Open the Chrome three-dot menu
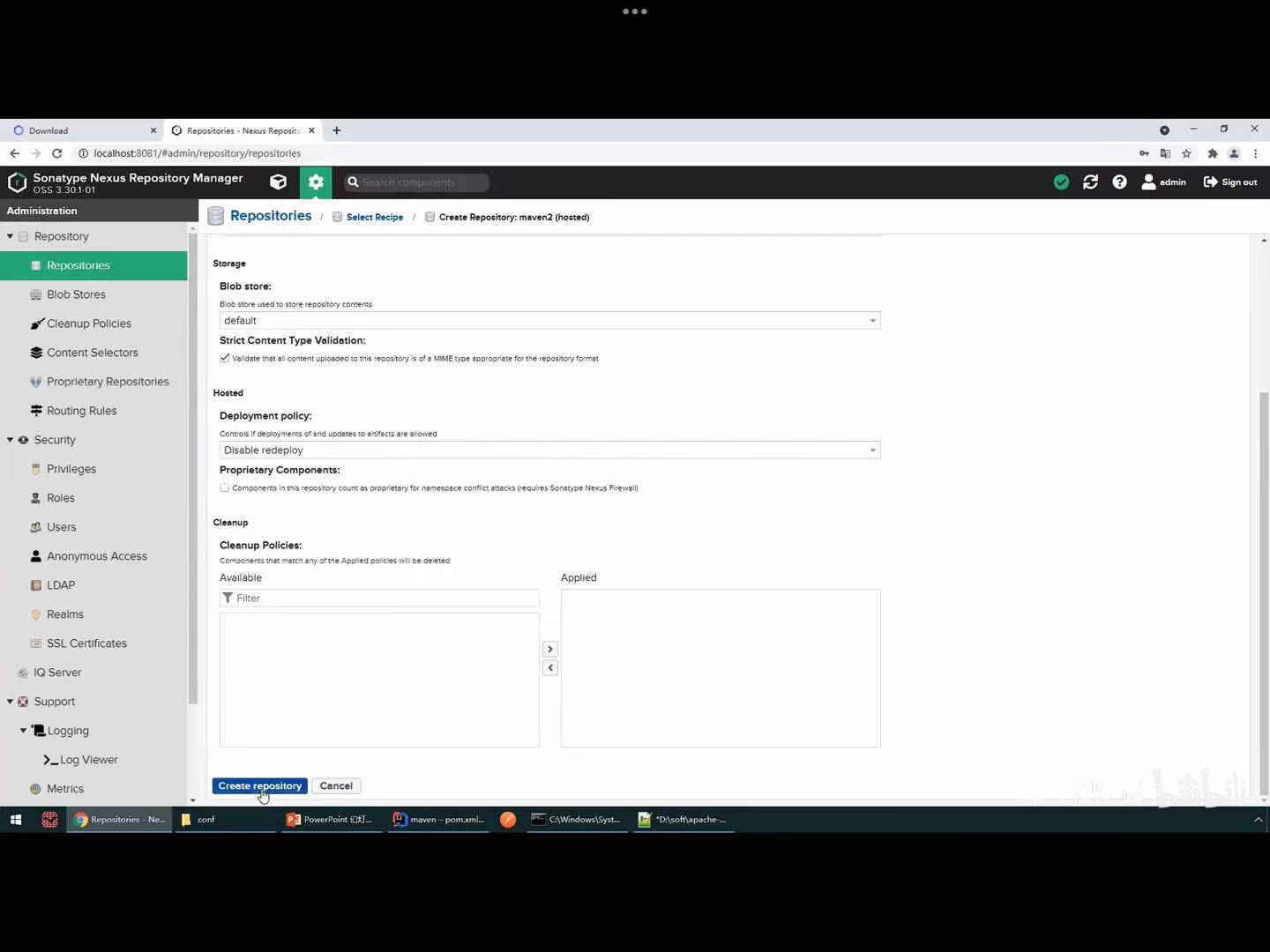This screenshot has width=1270, height=952. click(x=1255, y=153)
